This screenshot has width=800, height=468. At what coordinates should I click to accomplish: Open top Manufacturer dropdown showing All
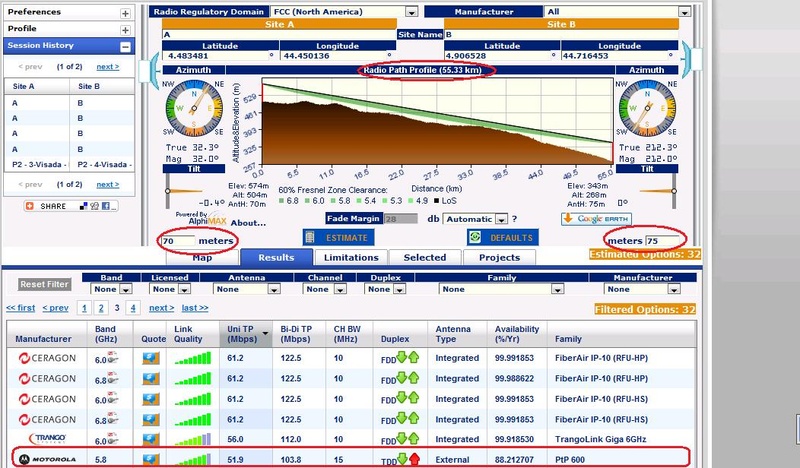point(684,12)
